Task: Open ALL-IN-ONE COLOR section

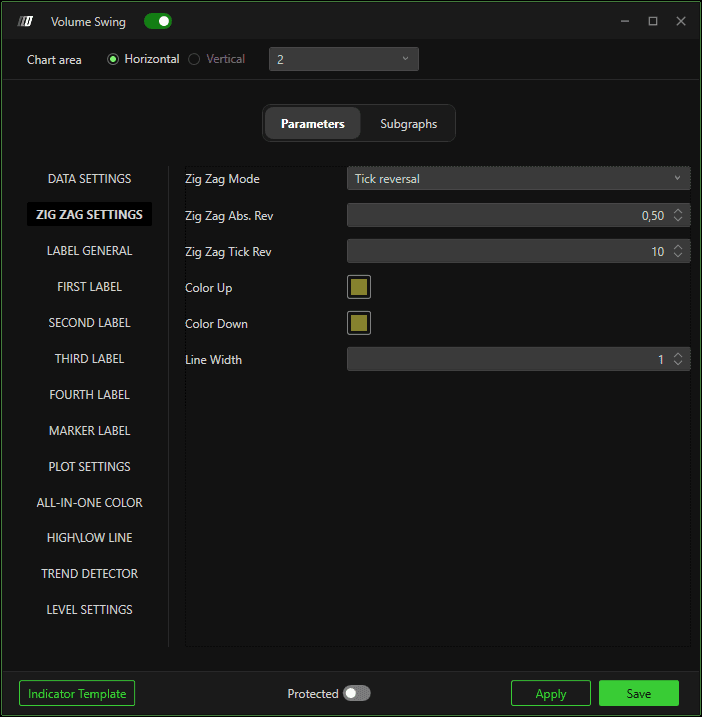Action: pyautogui.click(x=90, y=503)
